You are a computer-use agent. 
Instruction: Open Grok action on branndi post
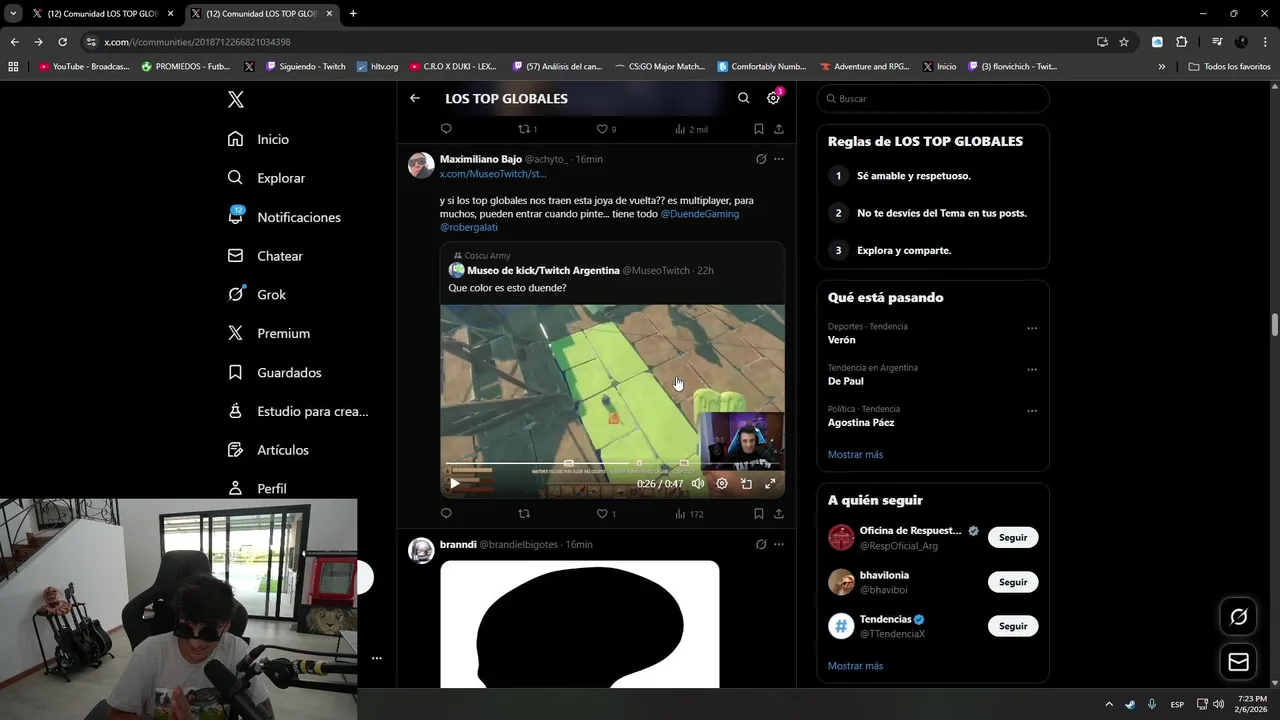point(761,544)
